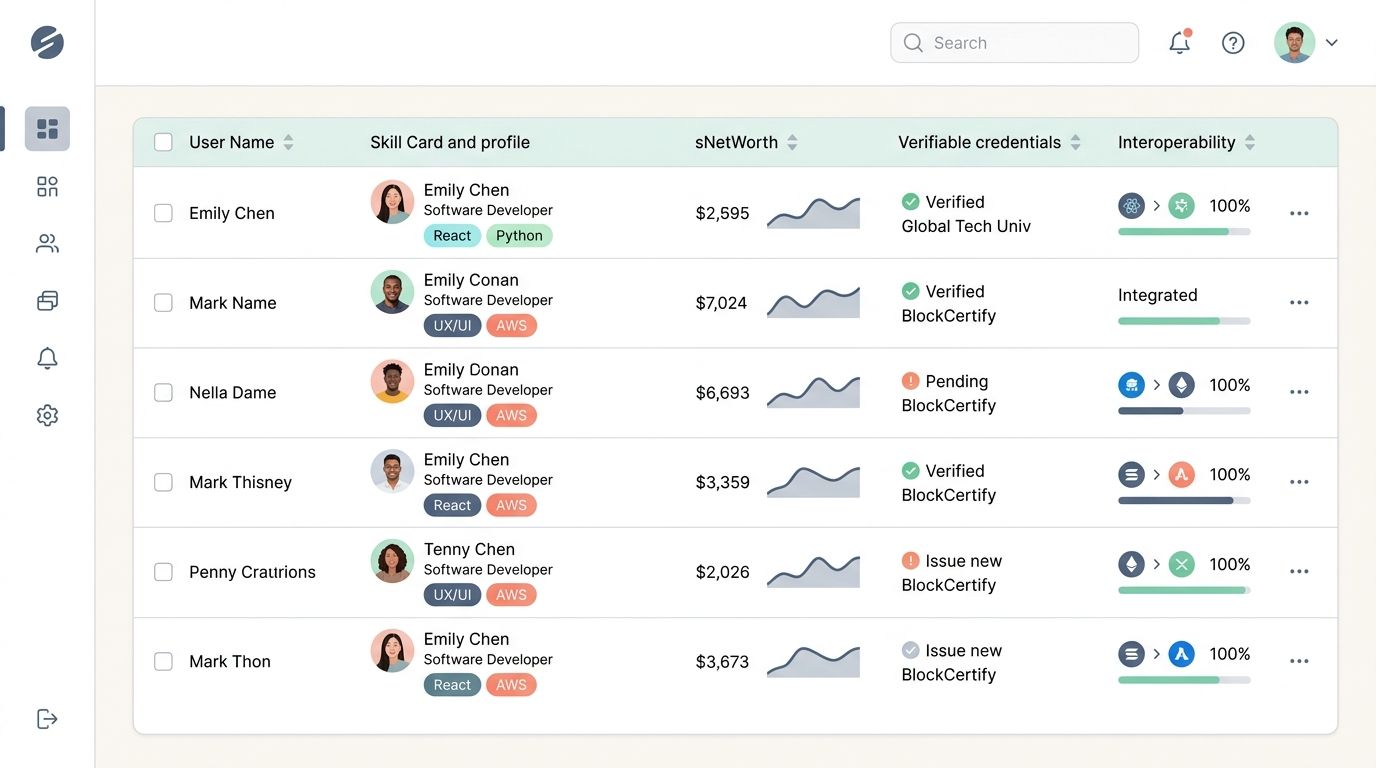Click the green Verified check in Emily Chen row
The image size is (1376, 768).
910,201
